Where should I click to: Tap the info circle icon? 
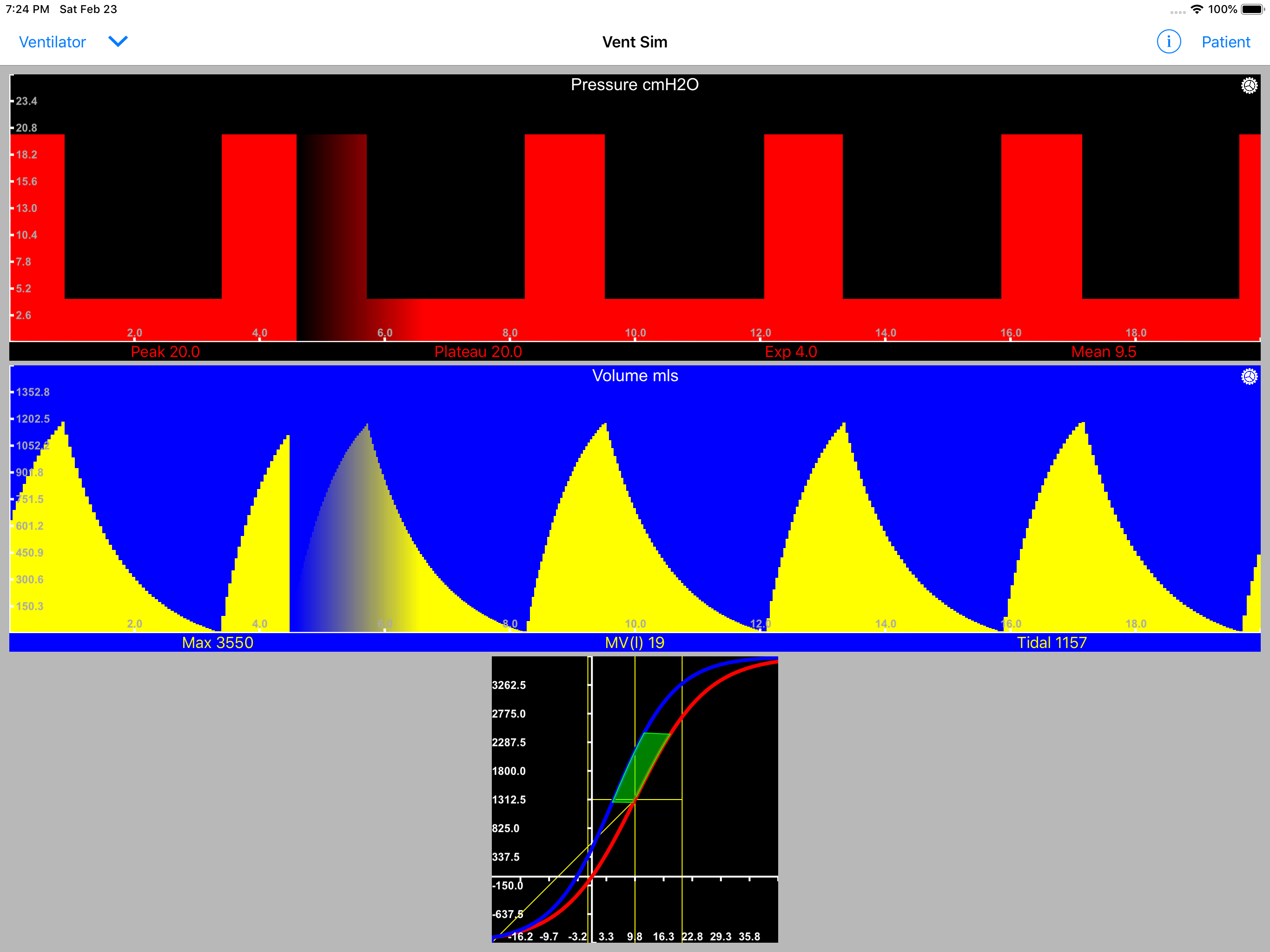tap(1168, 42)
